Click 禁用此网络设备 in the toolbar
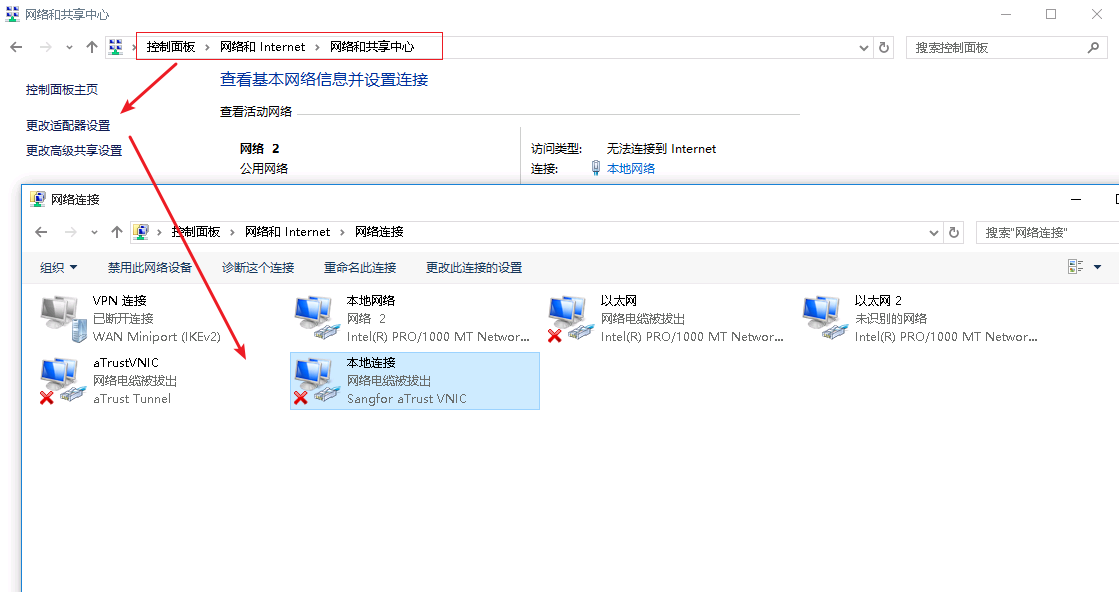The width and height of the screenshot is (1119, 592). click(x=150, y=268)
